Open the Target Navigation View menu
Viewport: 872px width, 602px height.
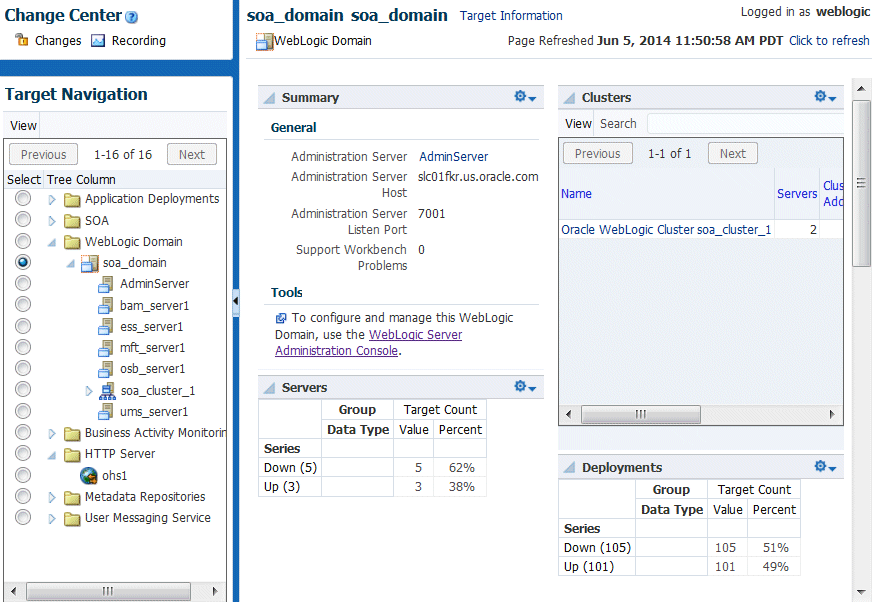pyautogui.click(x=23, y=126)
